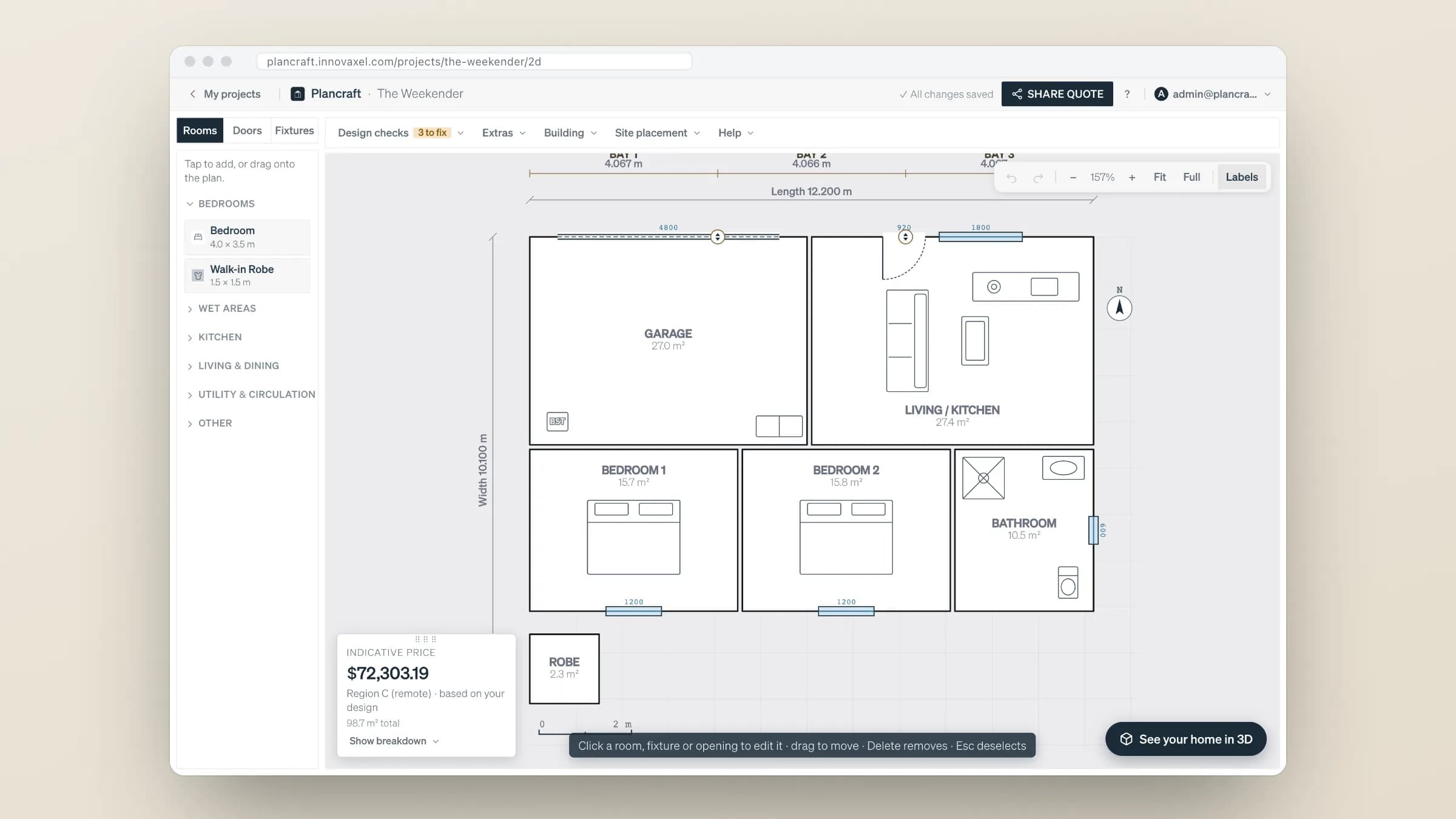Add the Walk-in Robe room item
Viewport: 1456px width, 819px height.
tap(247, 275)
